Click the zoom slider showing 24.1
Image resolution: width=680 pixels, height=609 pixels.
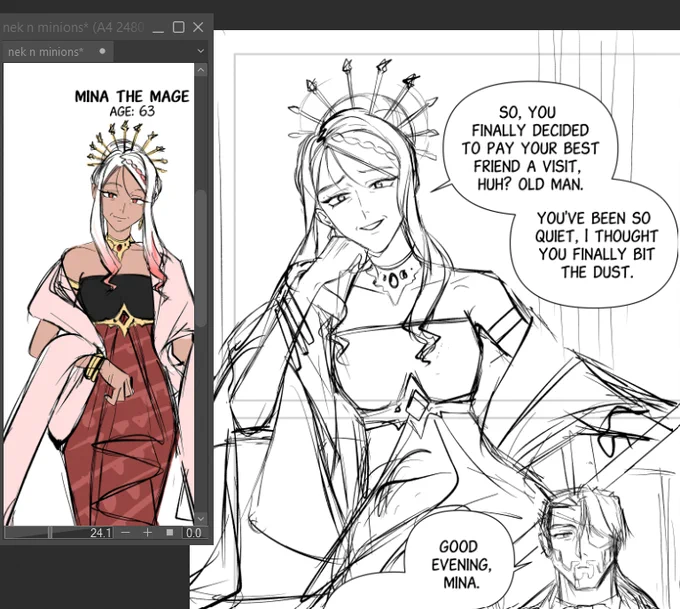point(59,532)
